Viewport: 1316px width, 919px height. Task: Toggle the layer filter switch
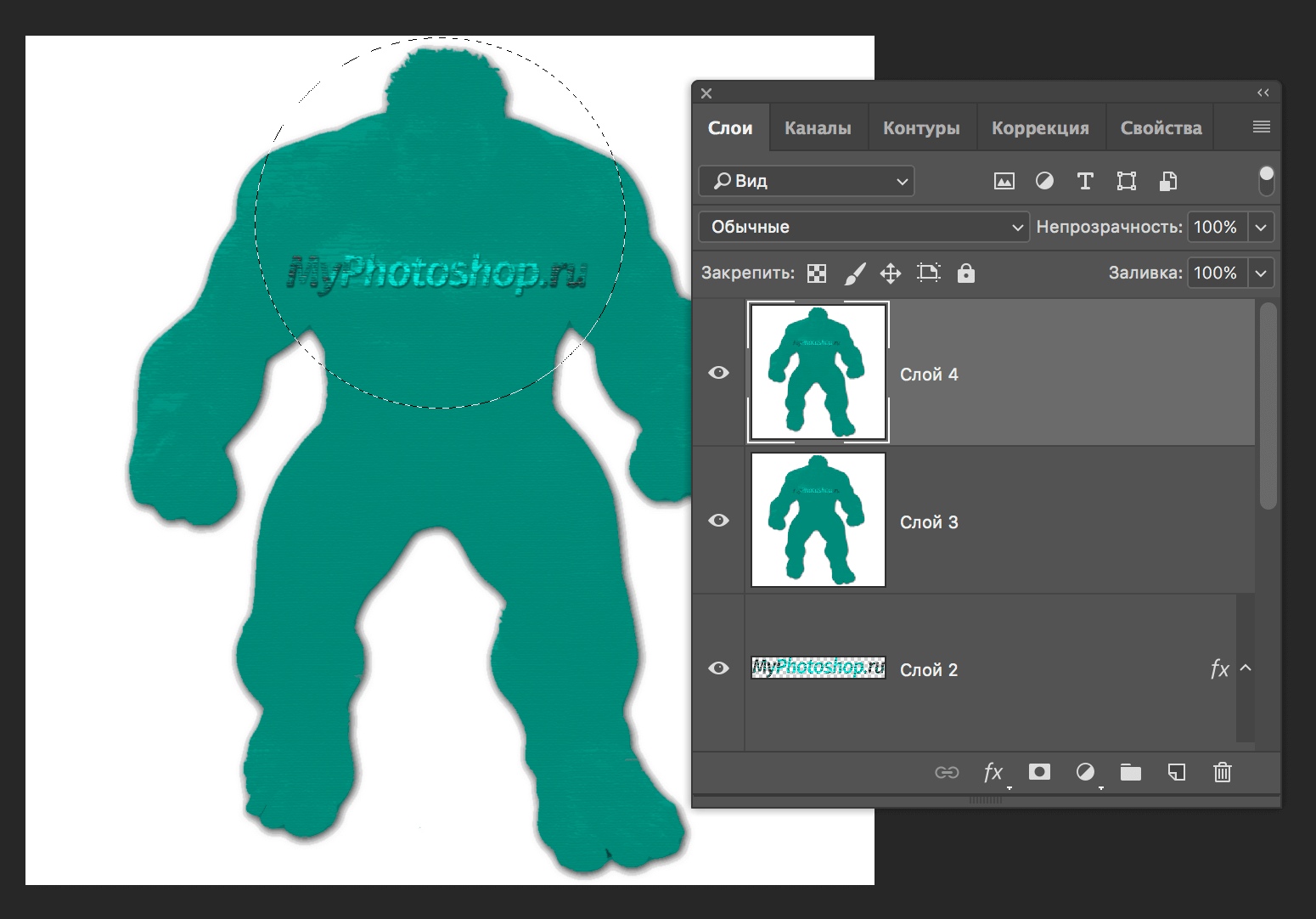[x=1266, y=180]
